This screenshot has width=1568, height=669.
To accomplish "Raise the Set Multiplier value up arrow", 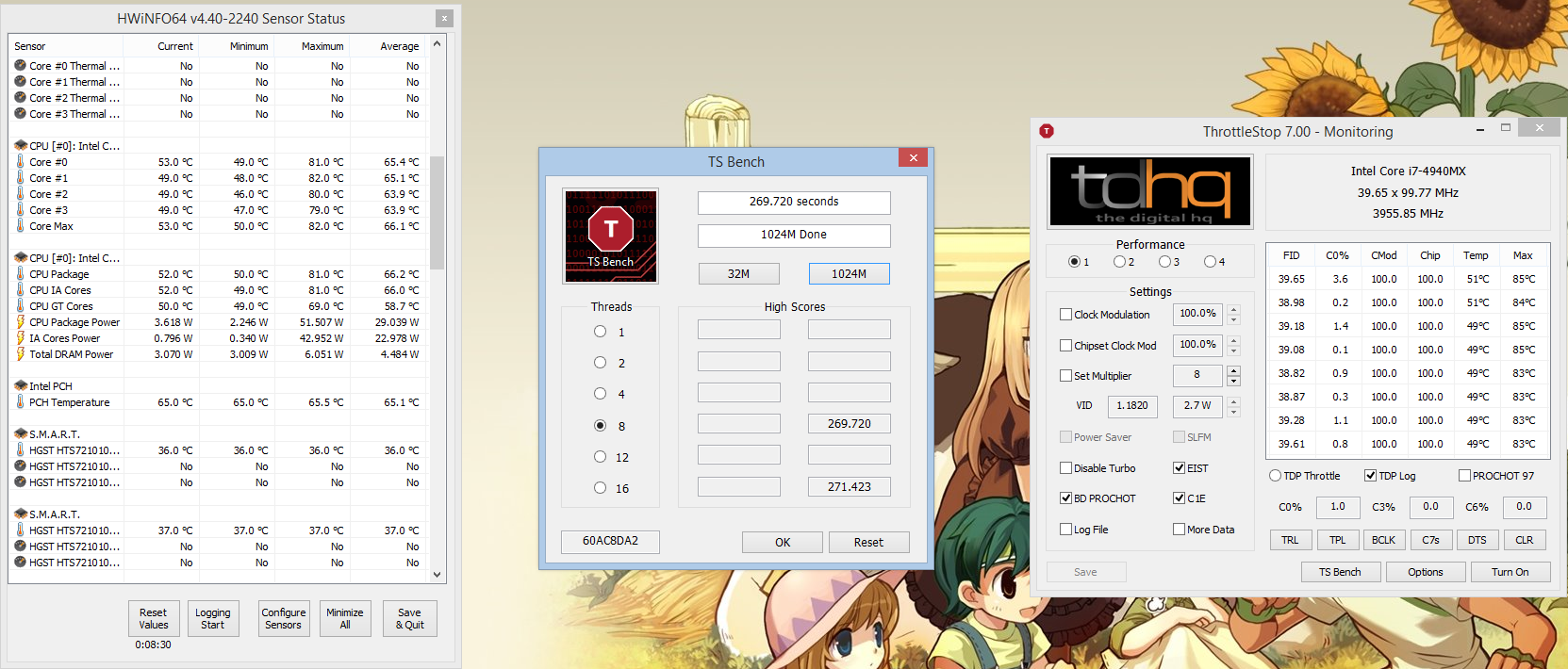I will click(1233, 371).
